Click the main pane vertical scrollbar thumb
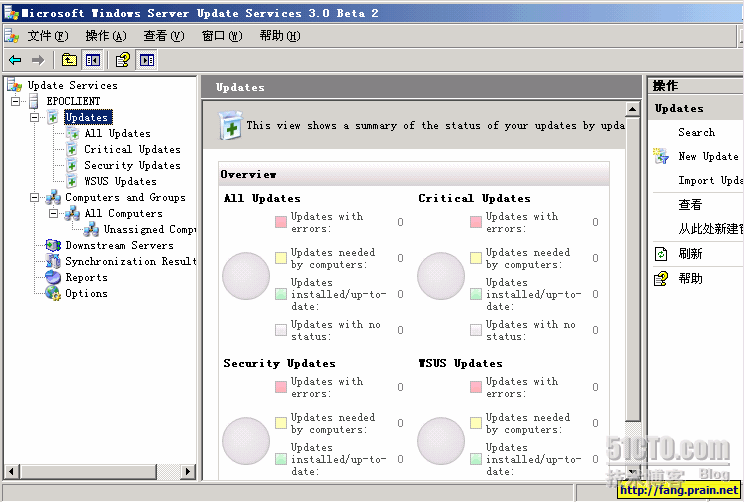744x502 pixels. (632, 269)
